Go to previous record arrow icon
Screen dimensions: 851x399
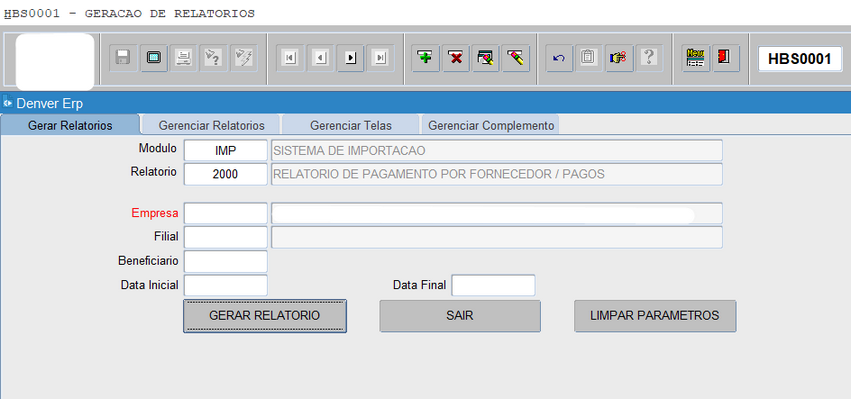(320, 58)
